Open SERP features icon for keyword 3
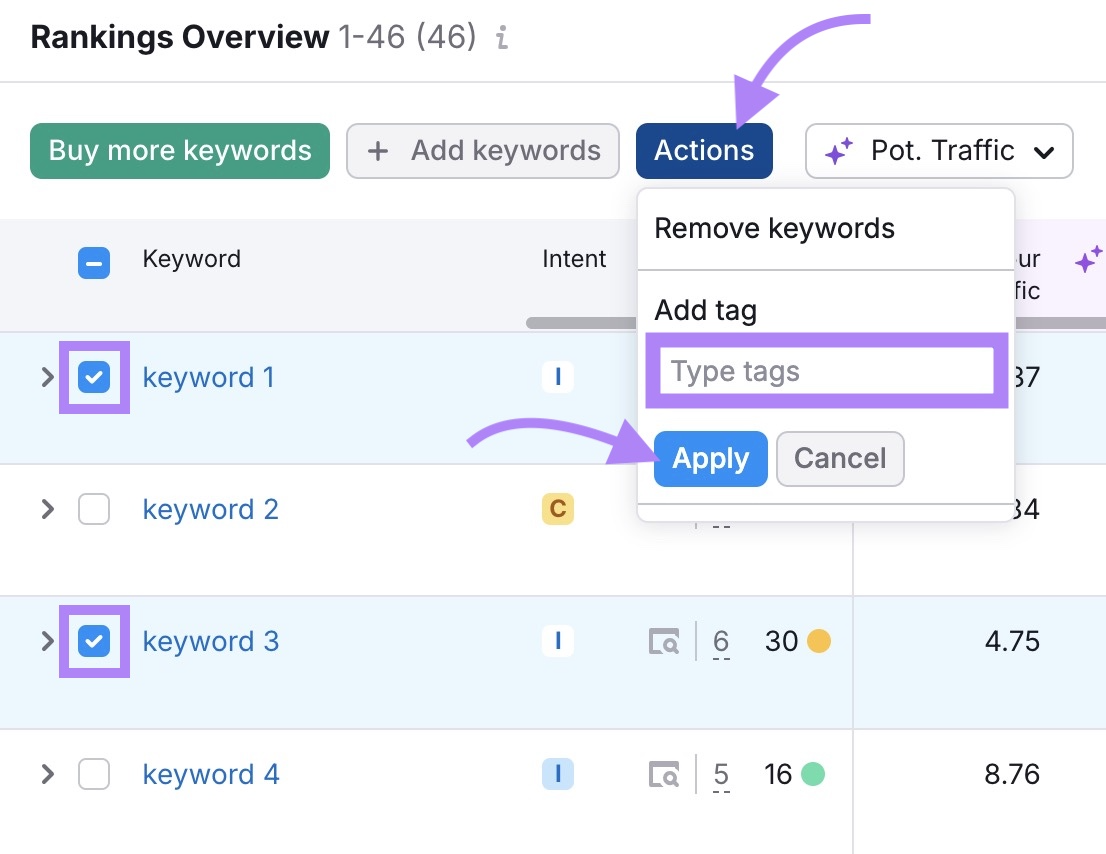The image size is (1106, 854). click(x=663, y=641)
